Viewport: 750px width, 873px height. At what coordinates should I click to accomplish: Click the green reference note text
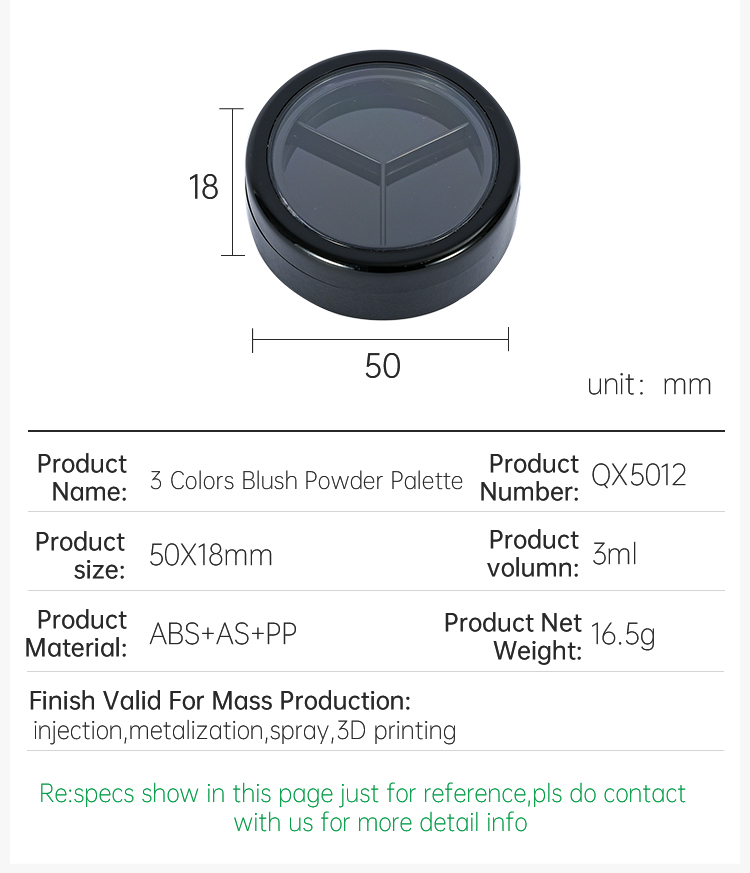362,808
